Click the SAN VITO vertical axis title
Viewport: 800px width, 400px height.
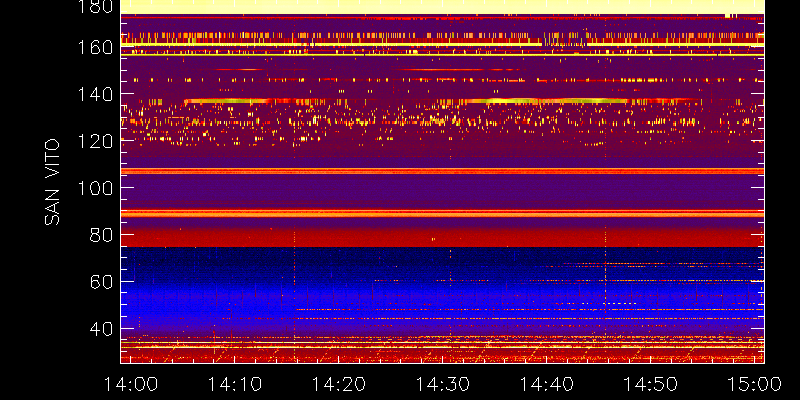point(52,182)
